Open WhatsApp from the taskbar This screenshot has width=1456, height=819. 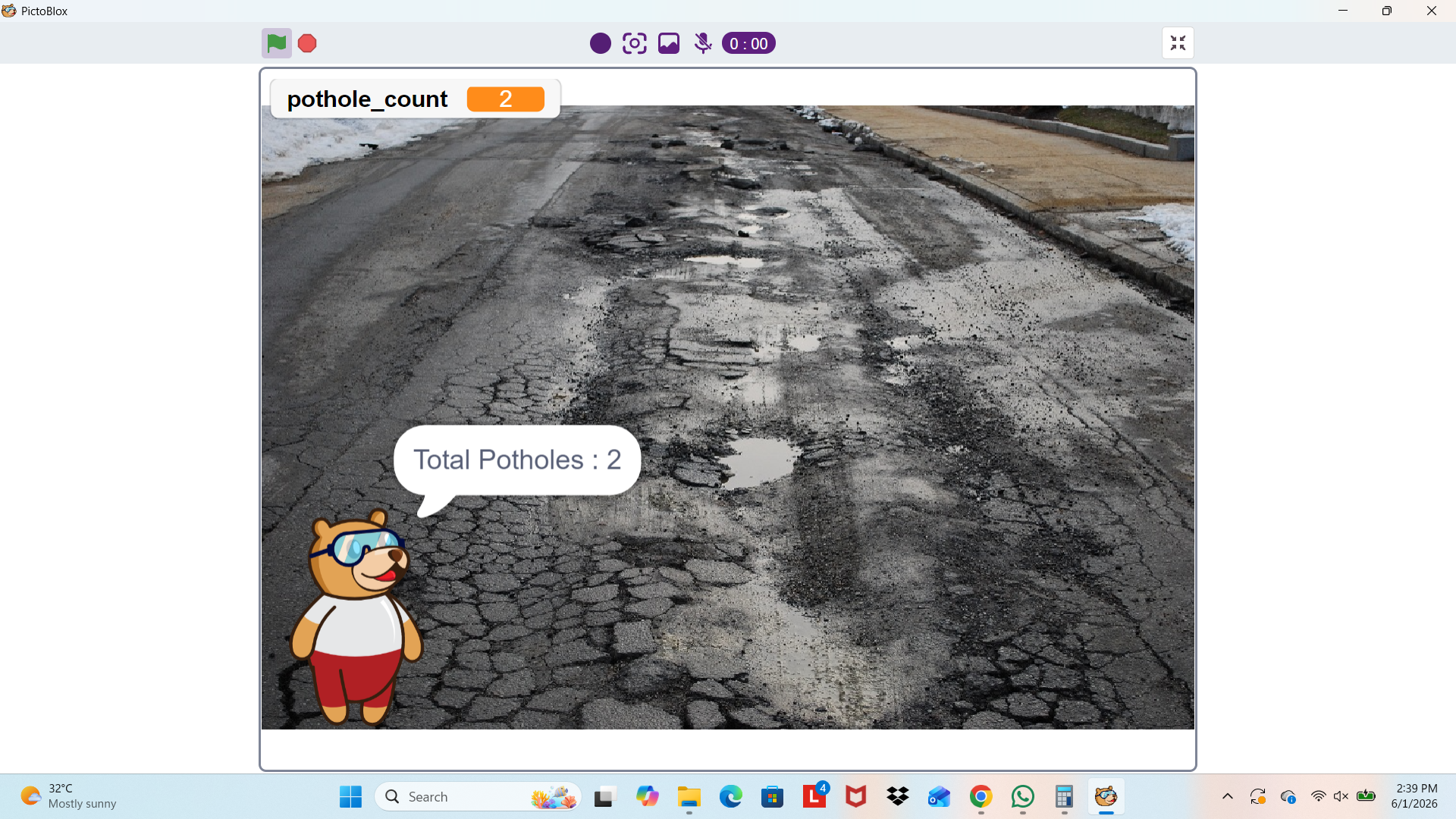point(1023,796)
